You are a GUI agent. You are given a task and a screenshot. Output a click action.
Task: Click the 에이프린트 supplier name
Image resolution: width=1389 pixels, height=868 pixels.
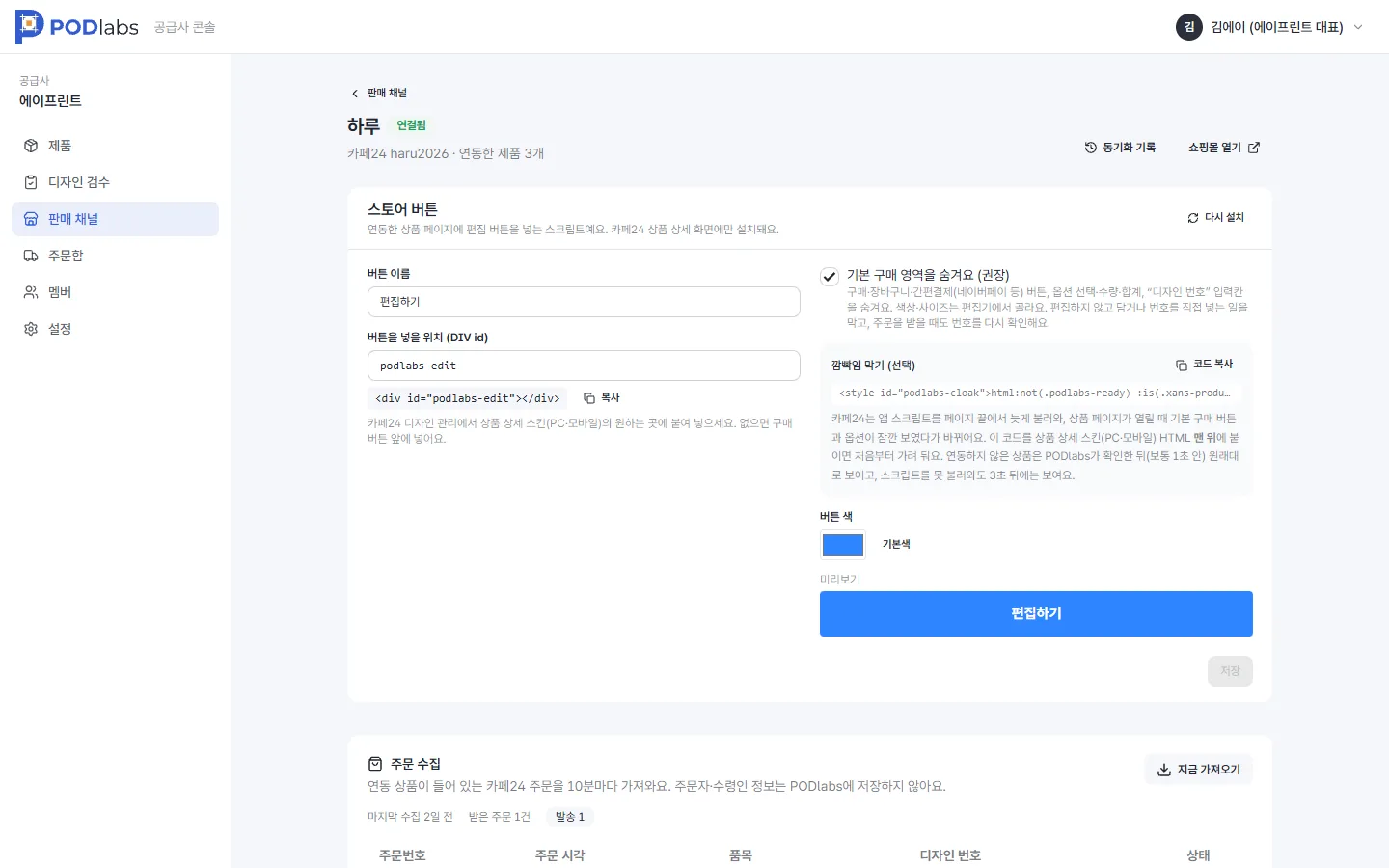pyautogui.click(x=50, y=101)
